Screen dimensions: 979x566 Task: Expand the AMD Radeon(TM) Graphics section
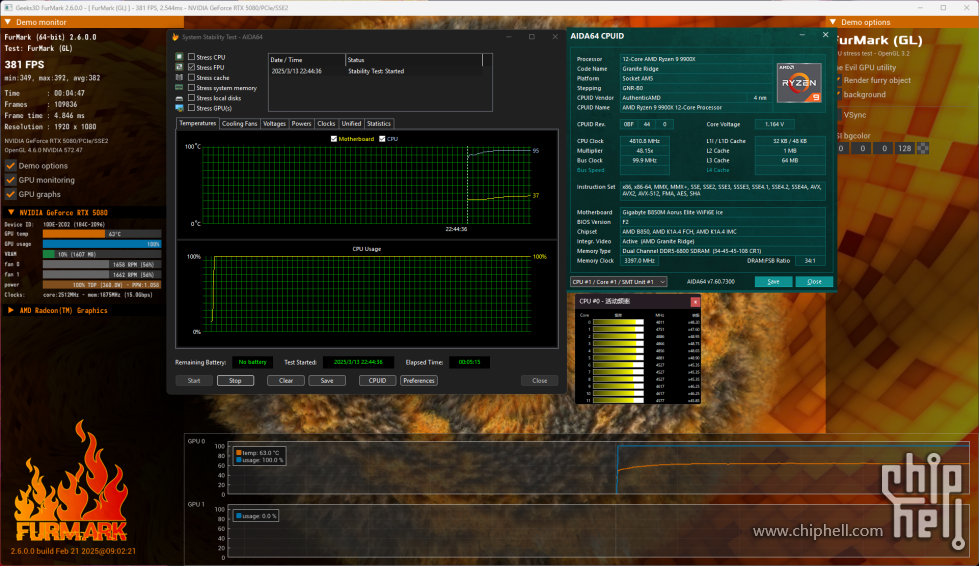(x=11, y=310)
